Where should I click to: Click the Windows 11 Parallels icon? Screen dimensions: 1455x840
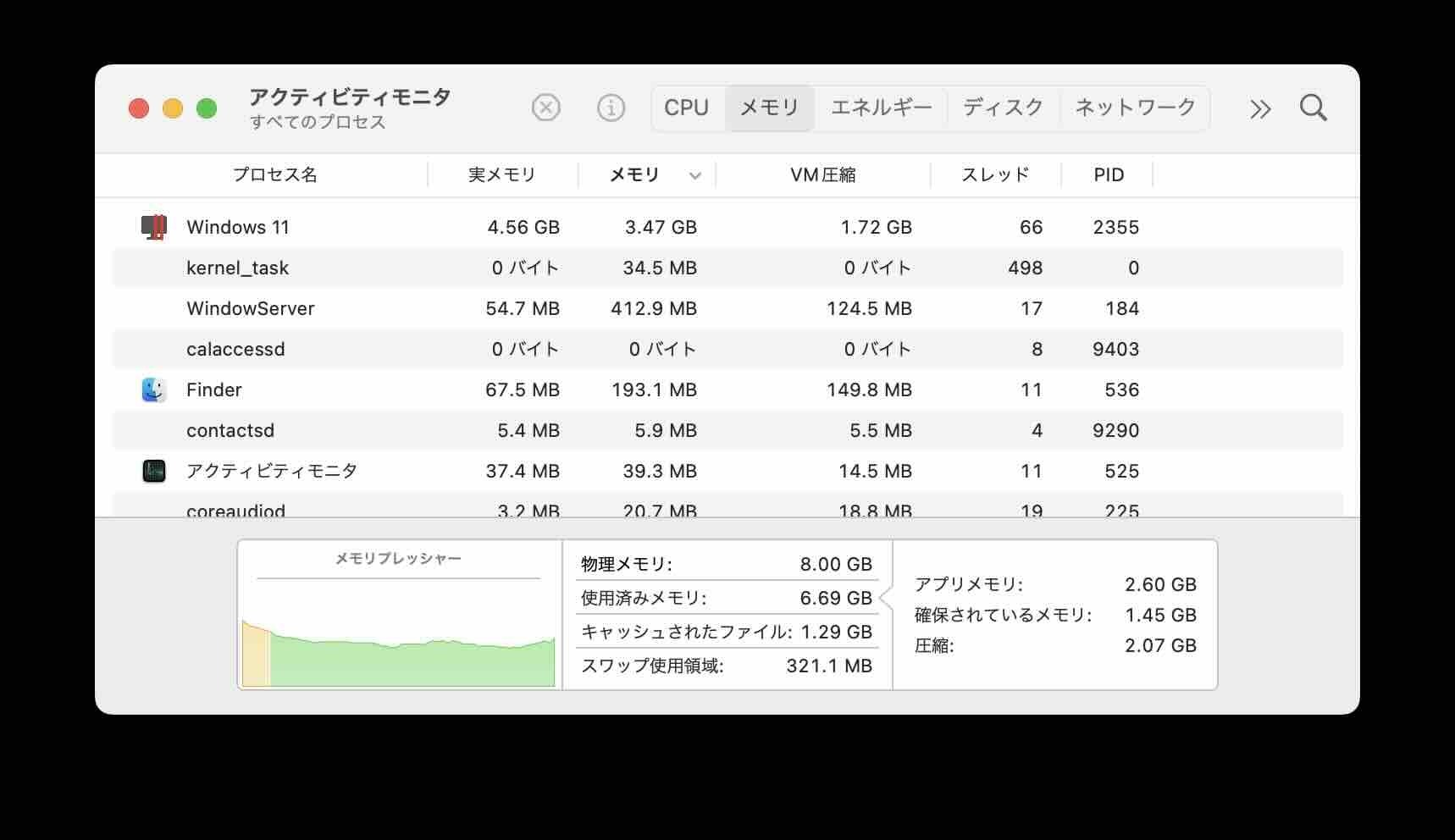(154, 227)
